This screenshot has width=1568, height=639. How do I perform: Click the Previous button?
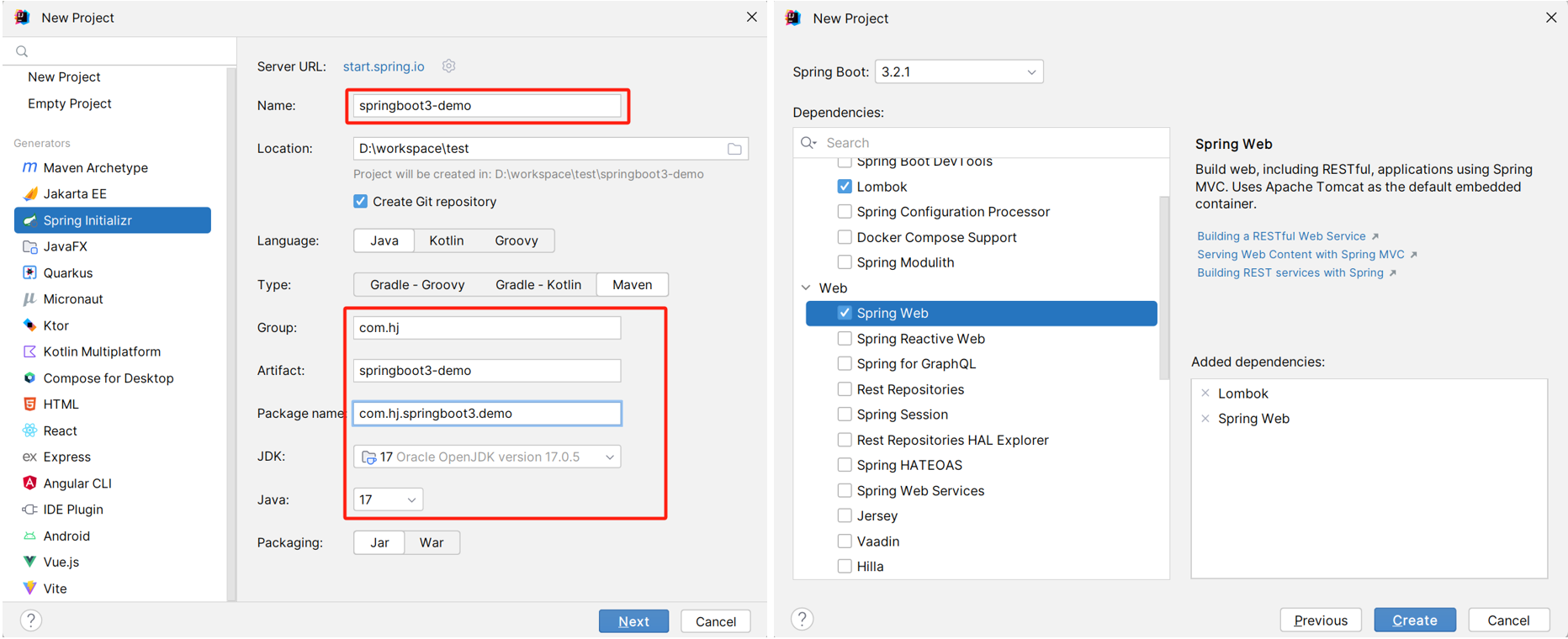pos(1321,620)
